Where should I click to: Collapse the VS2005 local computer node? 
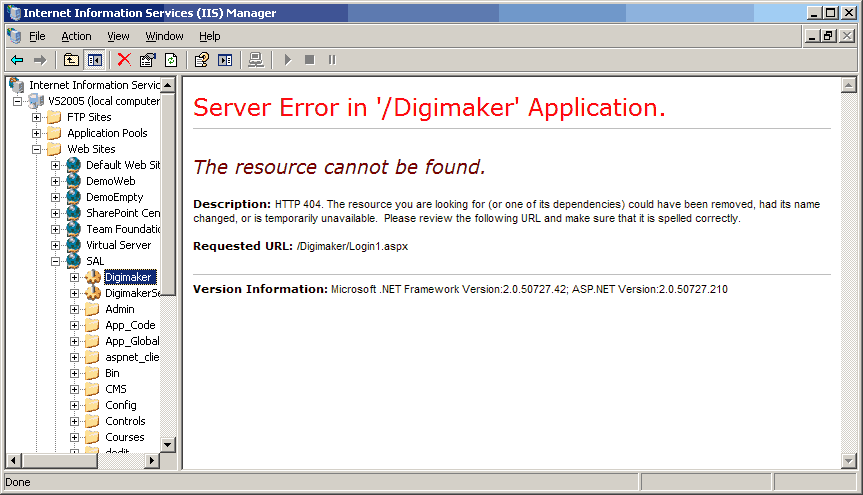tap(18, 101)
